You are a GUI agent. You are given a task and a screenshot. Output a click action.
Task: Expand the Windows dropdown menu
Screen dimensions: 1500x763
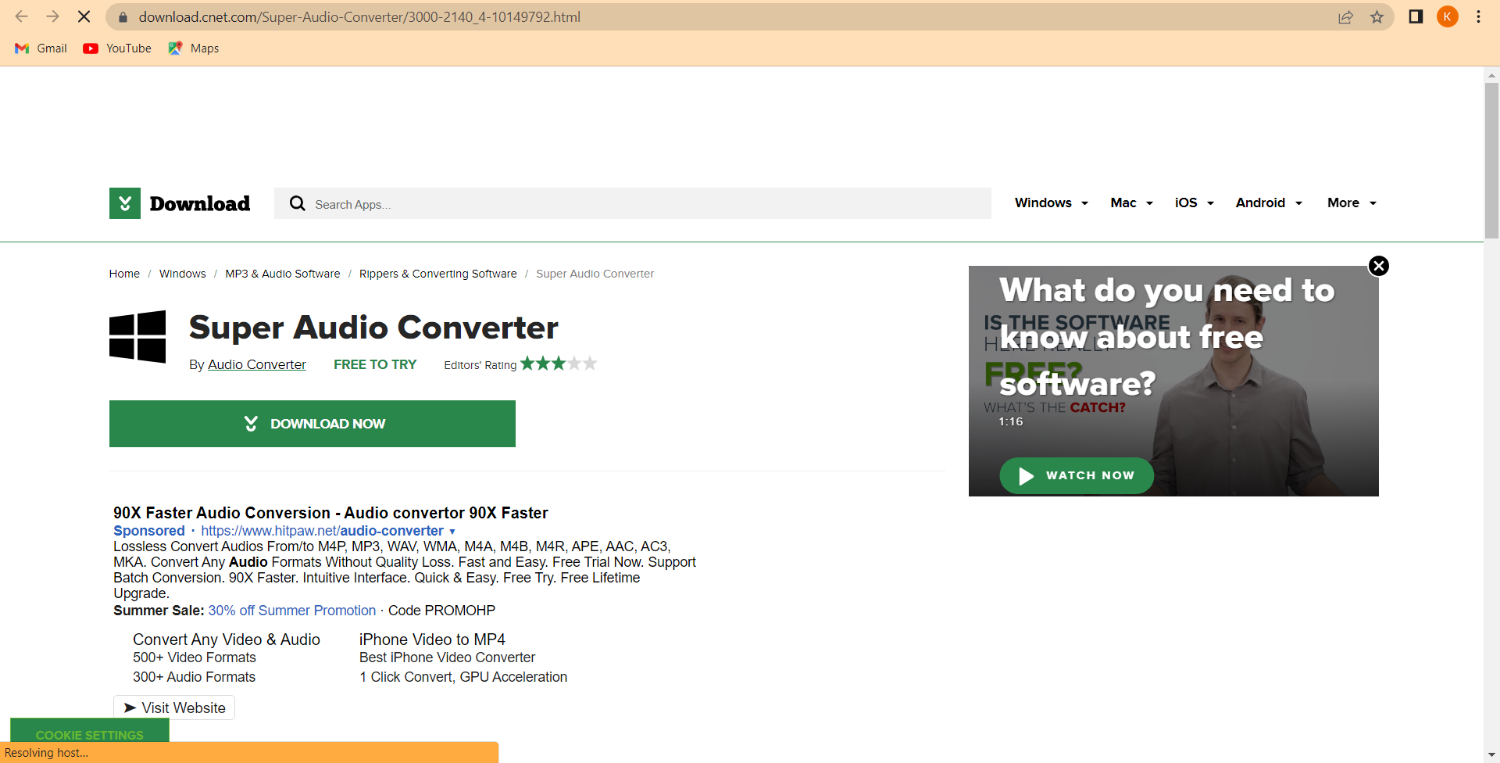point(1051,203)
